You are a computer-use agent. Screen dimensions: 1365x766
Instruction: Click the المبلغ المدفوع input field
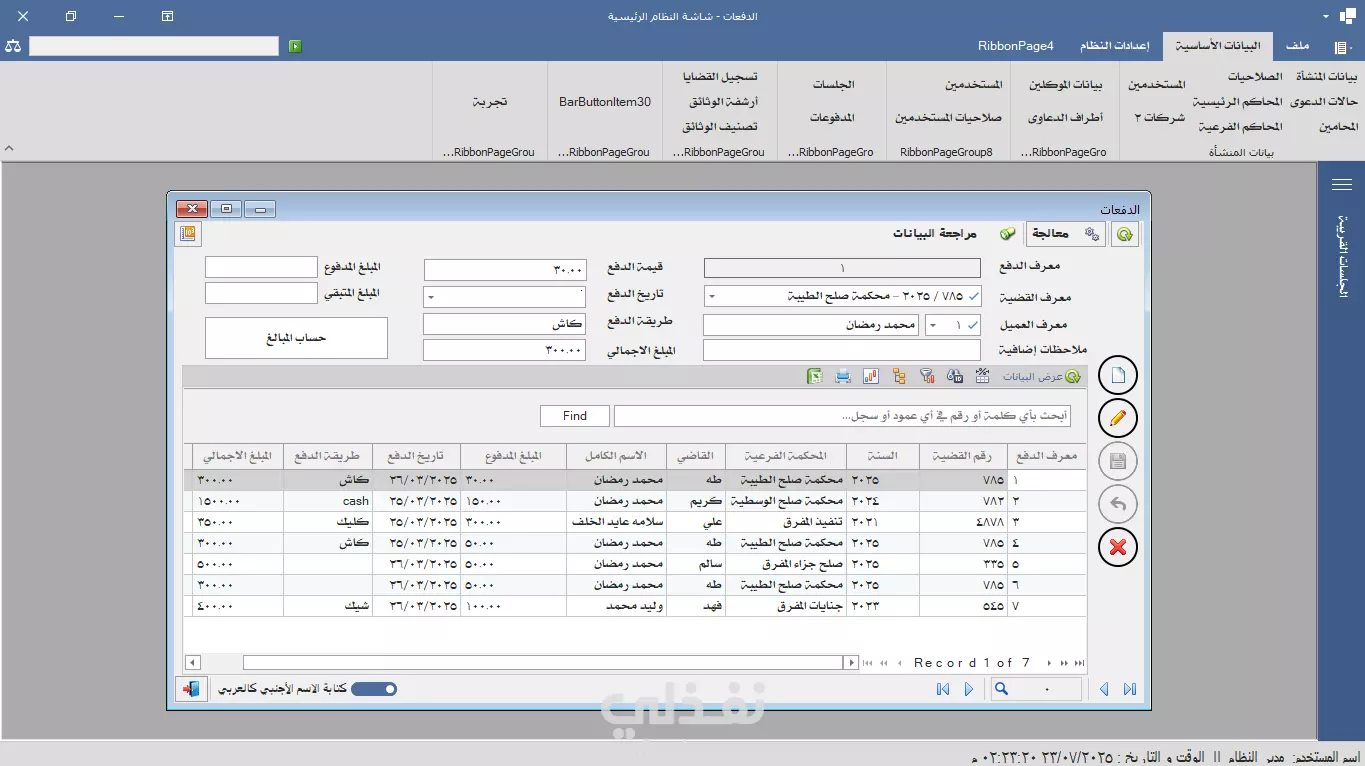click(x=261, y=267)
